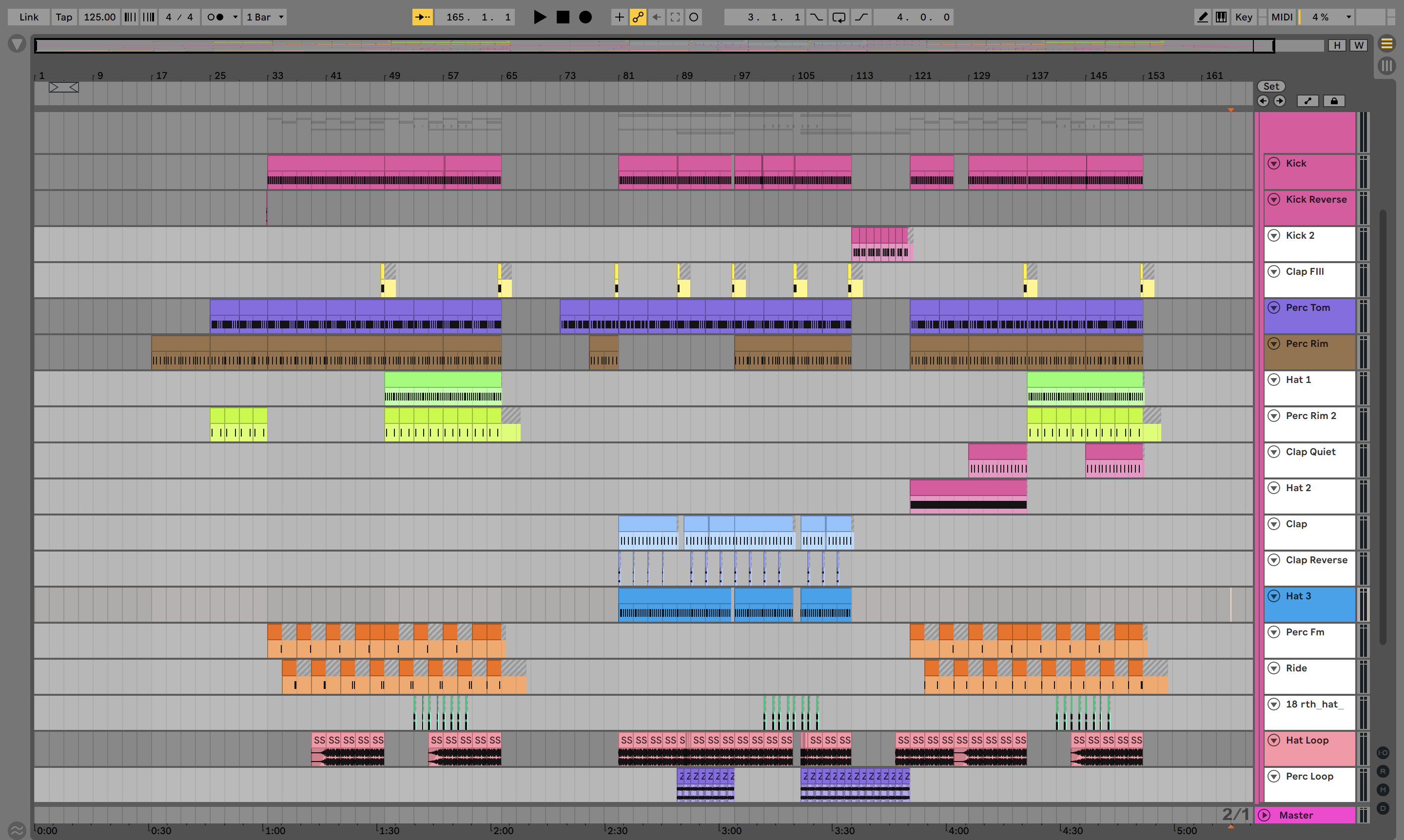This screenshot has height=840, width=1404.
Task: Switch to Arrangement view icon
Action: [1386, 43]
